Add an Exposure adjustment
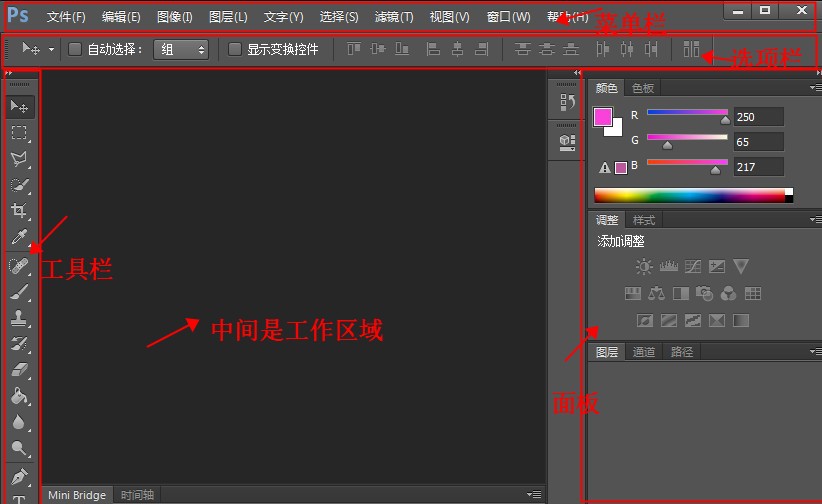Image resolution: width=822 pixels, height=504 pixels. 717,266
